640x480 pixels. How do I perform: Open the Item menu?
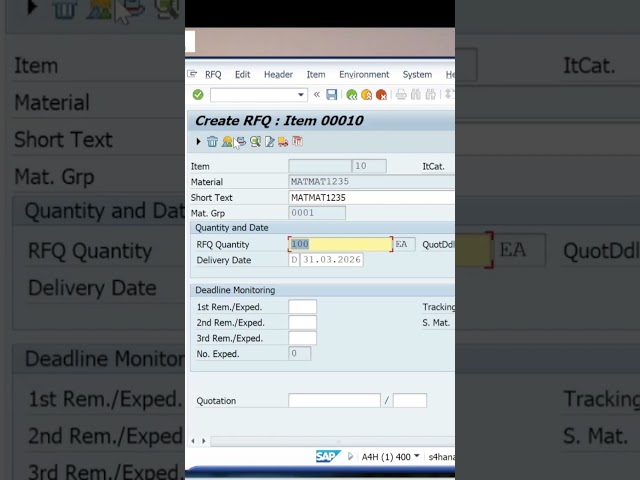(x=316, y=75)
